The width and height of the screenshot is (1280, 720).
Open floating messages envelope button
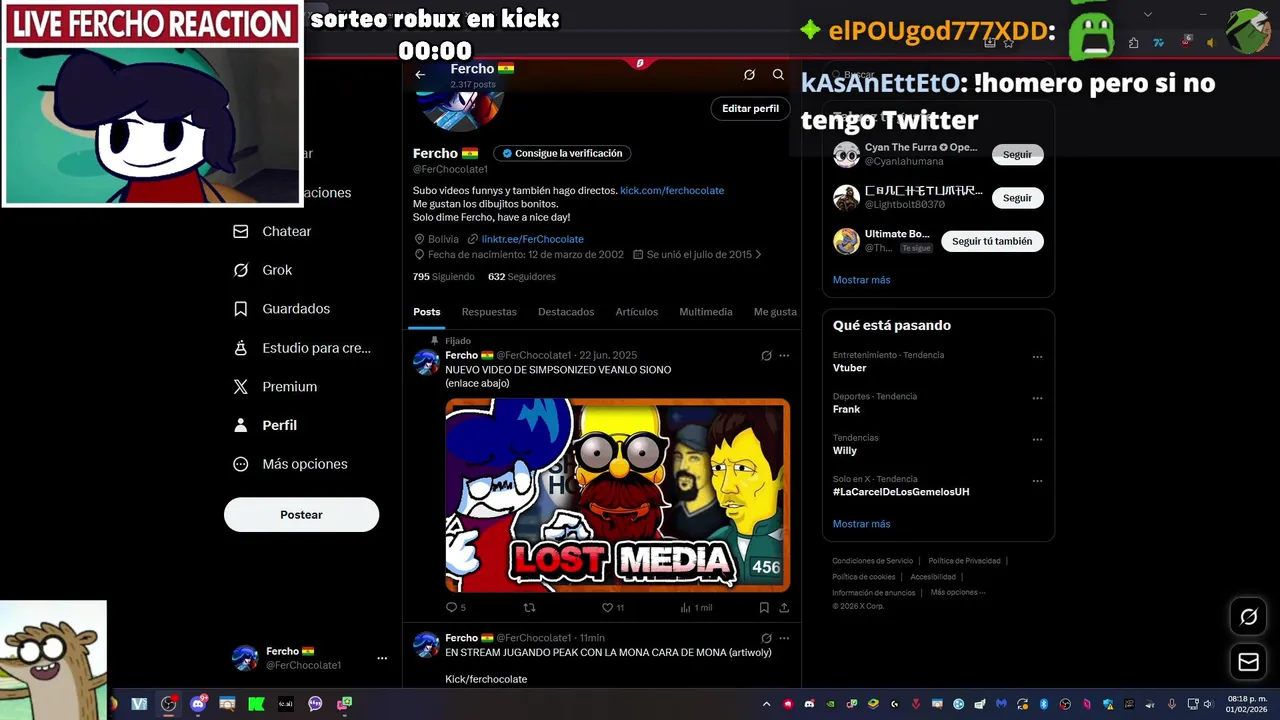coord(1248,662)
